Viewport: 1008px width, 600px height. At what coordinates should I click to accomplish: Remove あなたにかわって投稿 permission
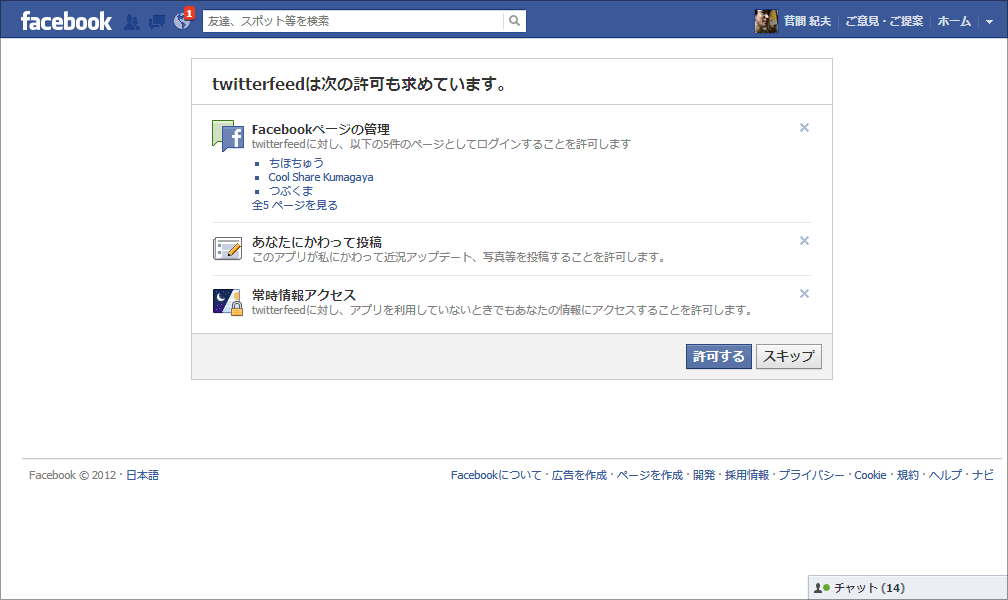(804, 241)
